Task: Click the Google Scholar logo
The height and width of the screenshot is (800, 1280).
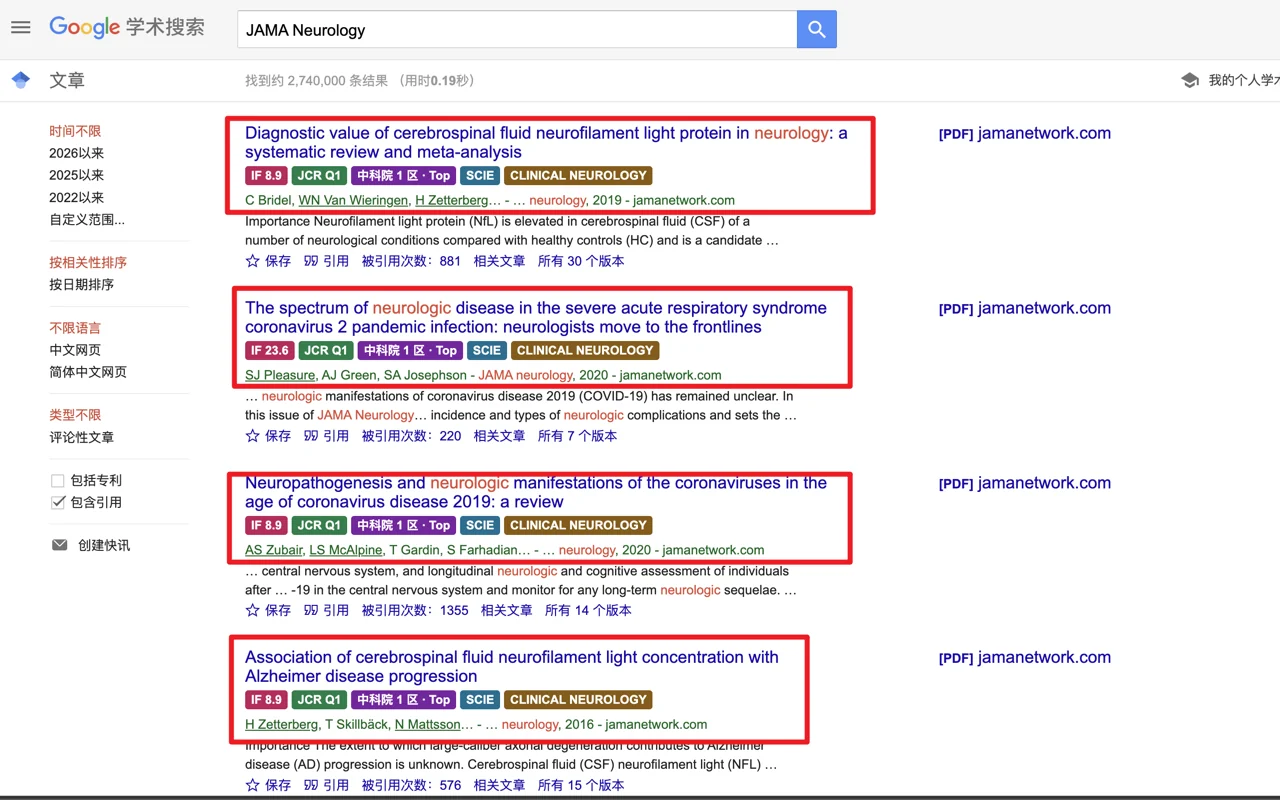Action: pyautogui.click(x=127, y=28)
